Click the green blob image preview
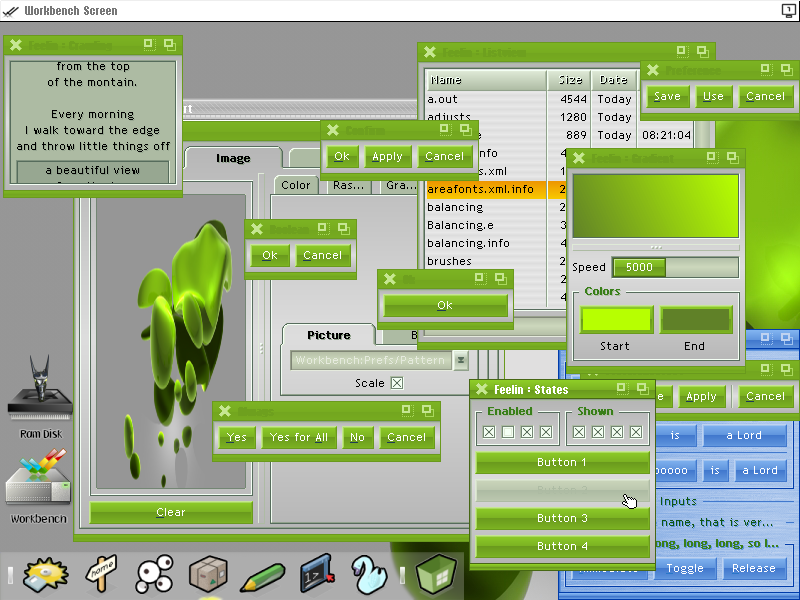The image size is (800, 600). (x=171, y=342)
